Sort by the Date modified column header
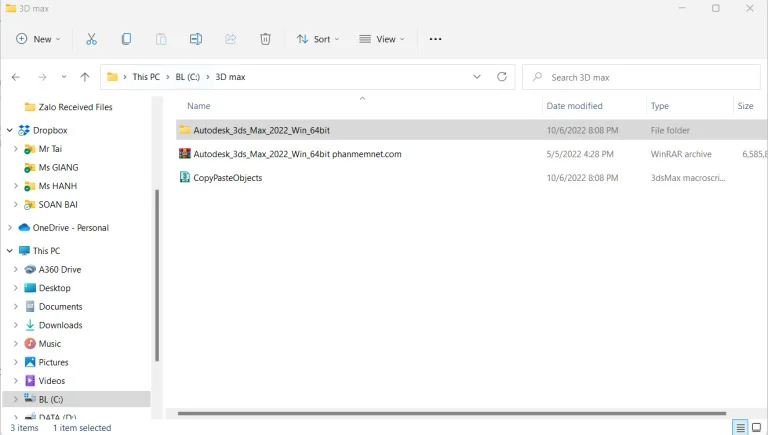This screenshot has height=435, width=768. [575, 106]
